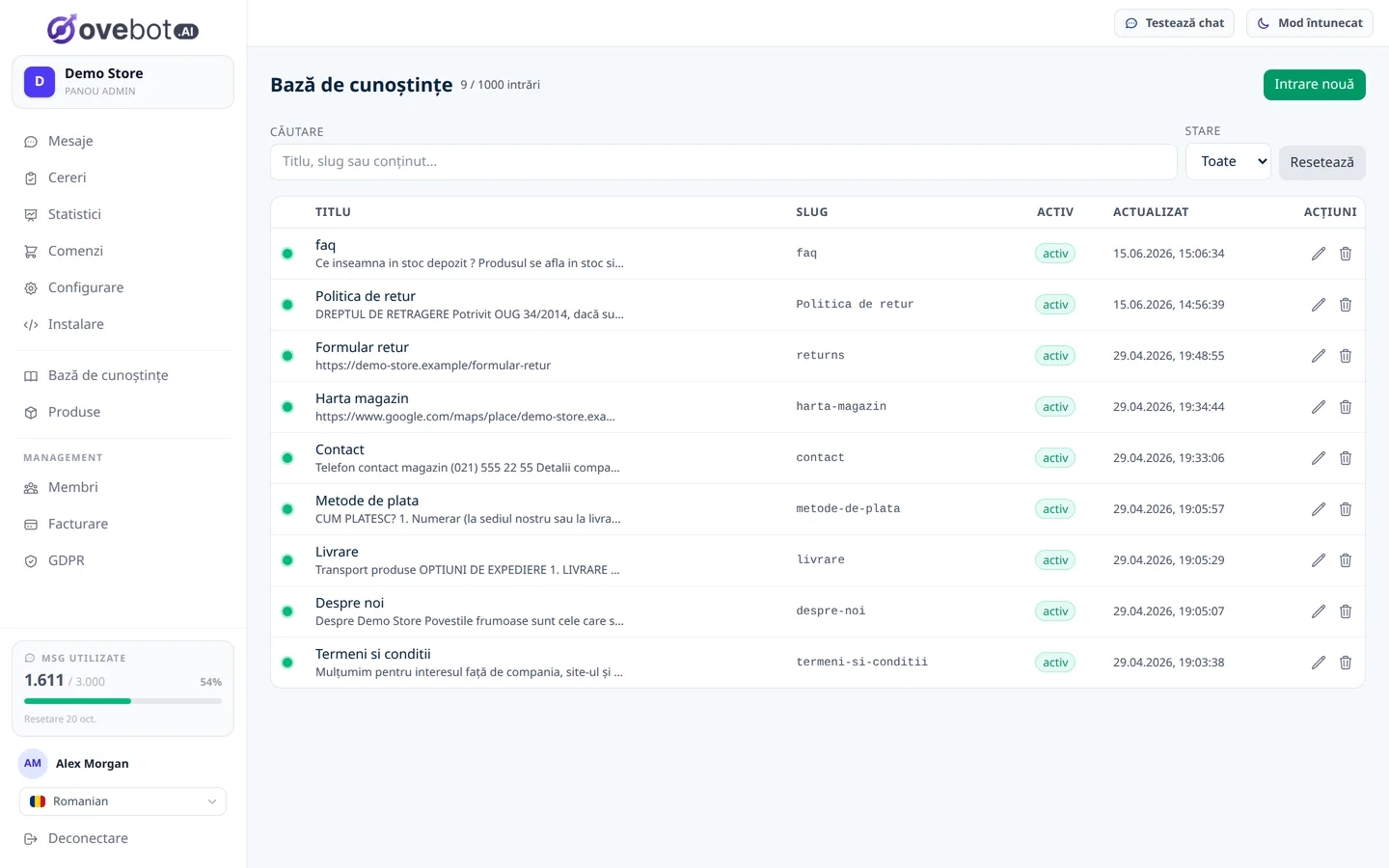Open the Stare filter dropdown

pyautogui.click(x=1228, y=162)
